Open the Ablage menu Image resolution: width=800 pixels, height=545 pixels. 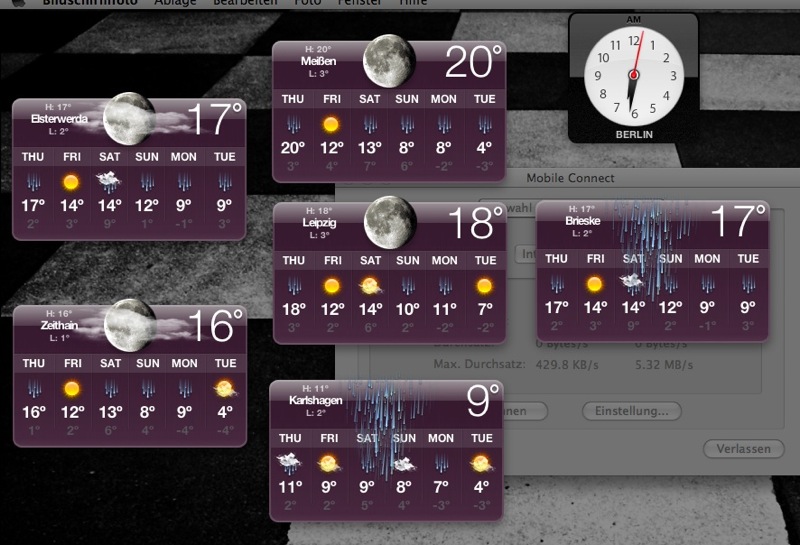(176, 3)
